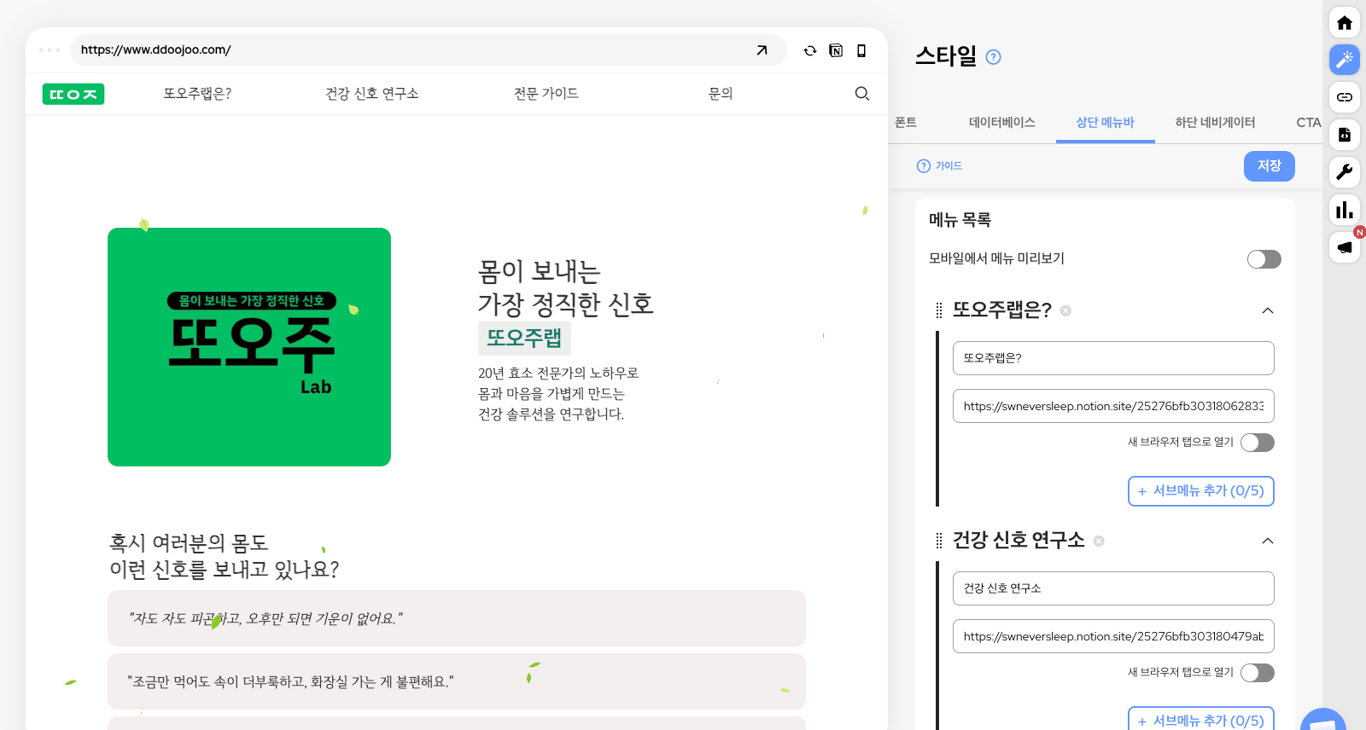Refresh the site preview

click(x=810, y=50)
